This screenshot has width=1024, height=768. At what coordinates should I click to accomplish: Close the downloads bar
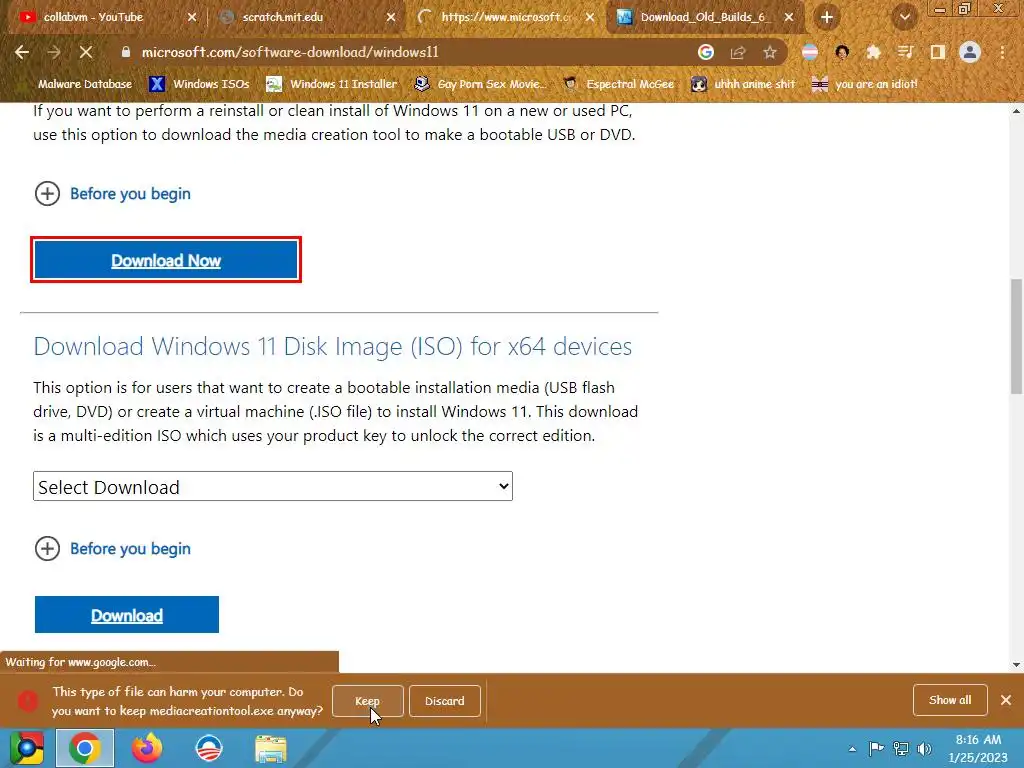[x=1006, y=700]
